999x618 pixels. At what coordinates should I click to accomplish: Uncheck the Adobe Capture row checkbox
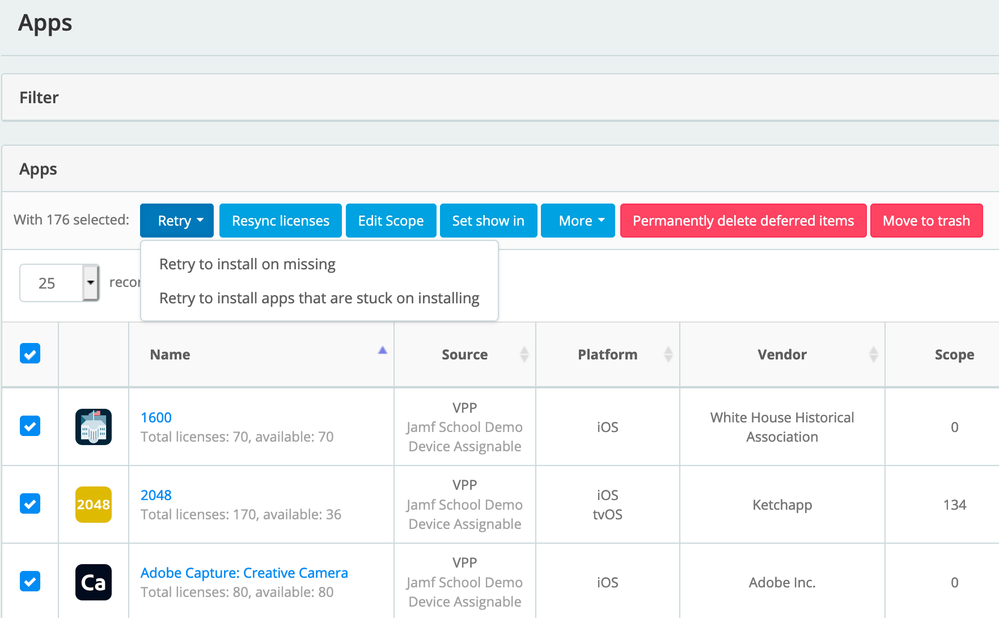(x=30, y=581)
